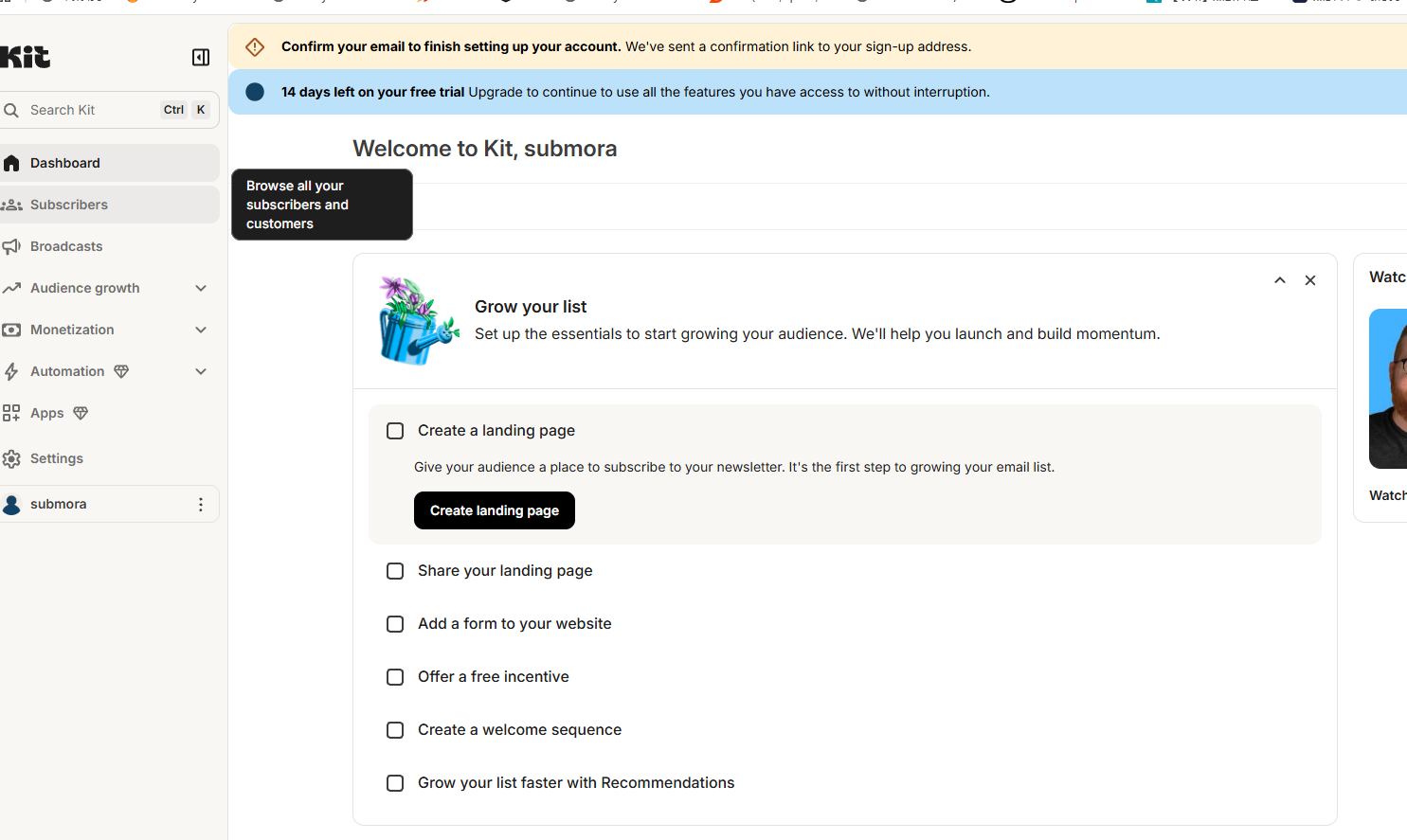Click the free trial info circle icon

pyautogui.click(x=255, y=92)
